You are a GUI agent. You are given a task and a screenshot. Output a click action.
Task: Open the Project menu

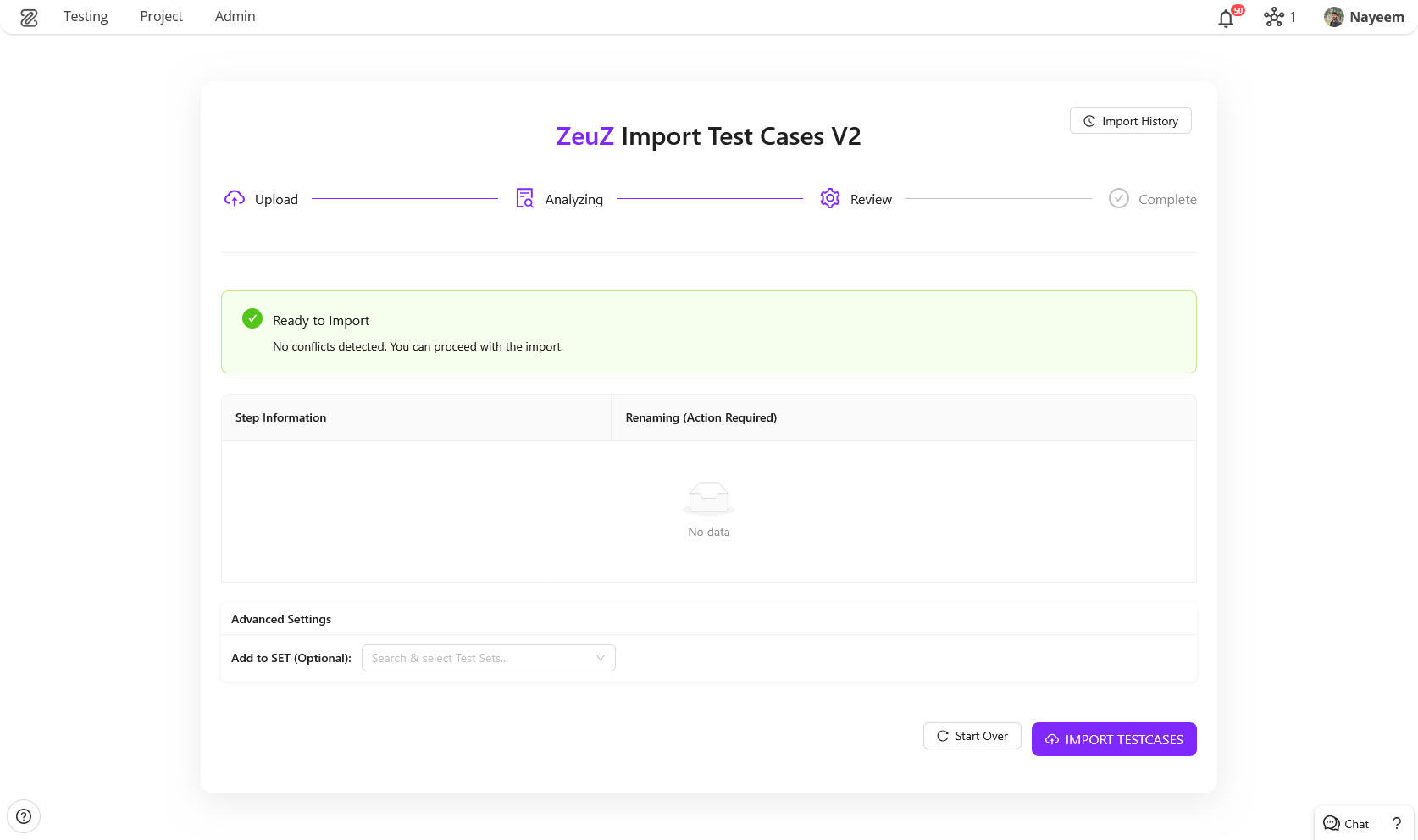tap(161, 17)
